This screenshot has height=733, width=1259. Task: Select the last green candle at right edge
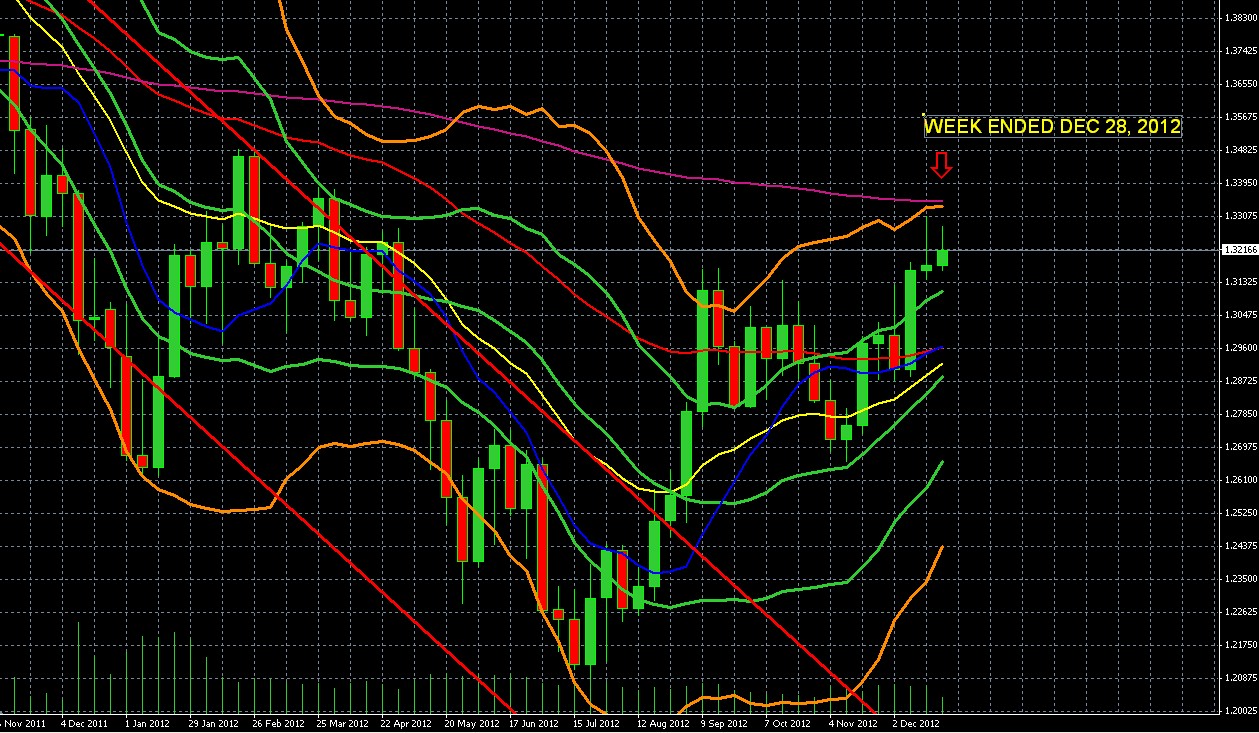(x=942, y=257)
